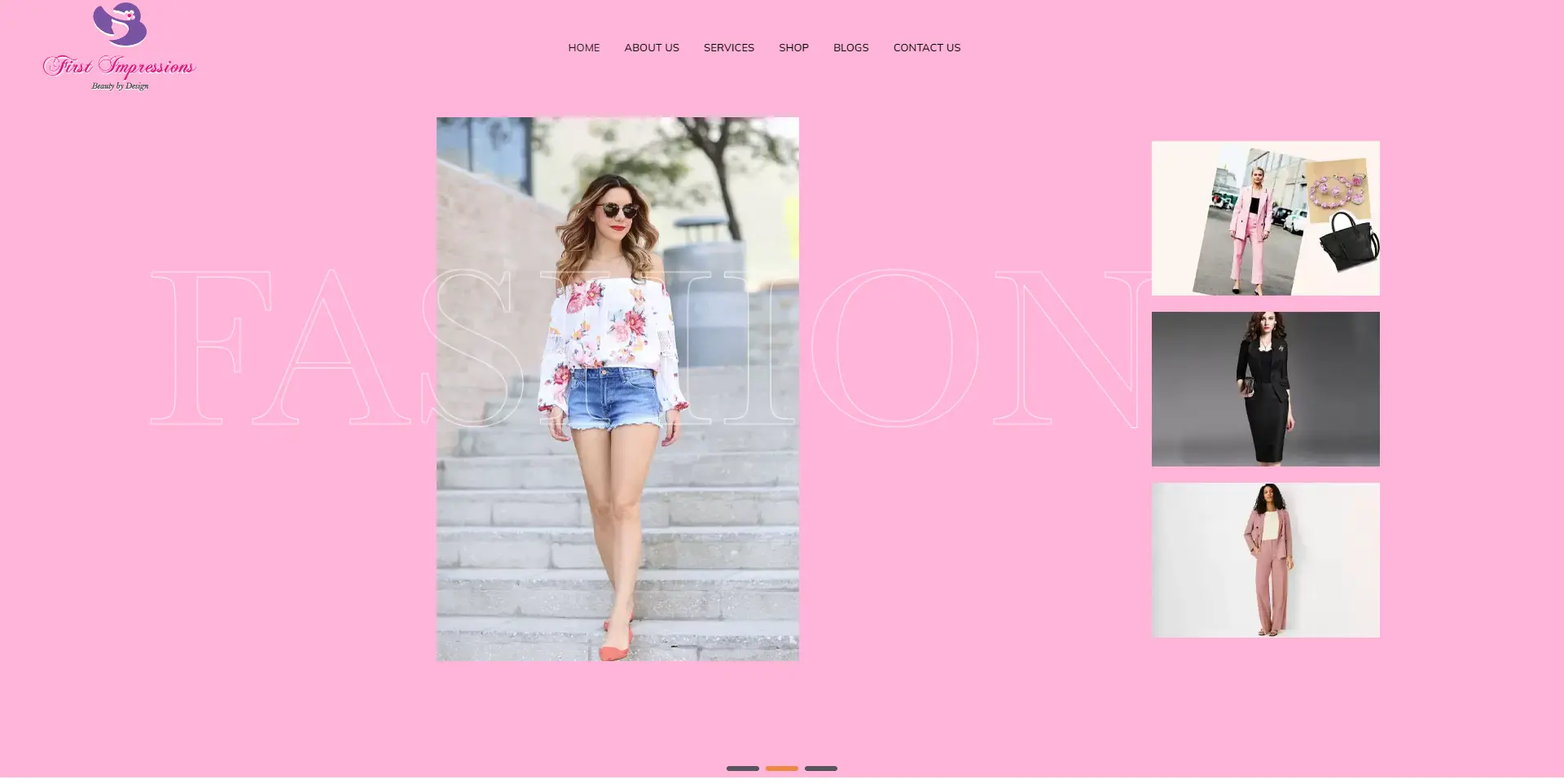The height and width of the screenshot is (784, 1564).
Task: Select the first carousel indicator dash
Action: (744, 768)
